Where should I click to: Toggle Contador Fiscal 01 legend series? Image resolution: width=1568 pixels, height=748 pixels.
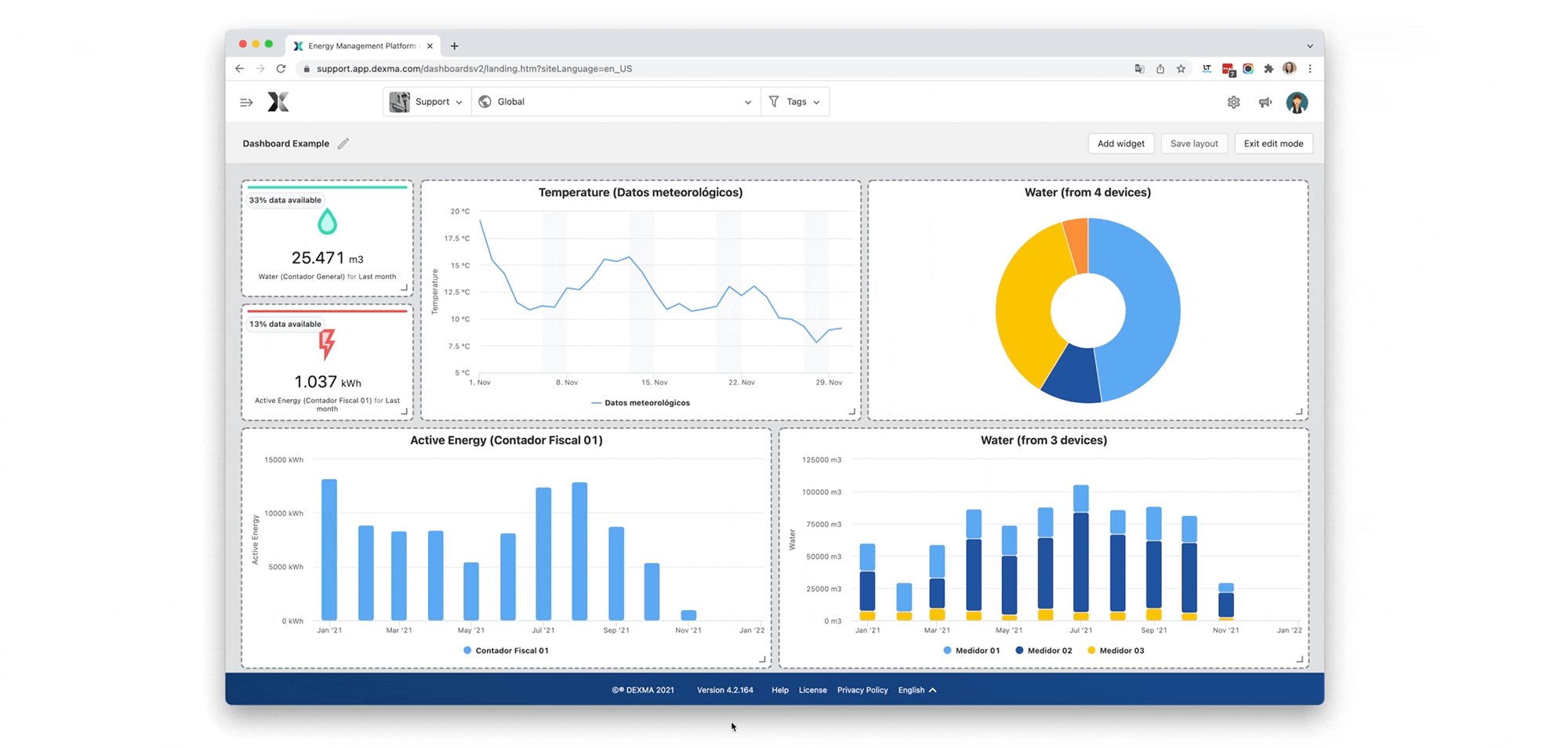(506, 651)
